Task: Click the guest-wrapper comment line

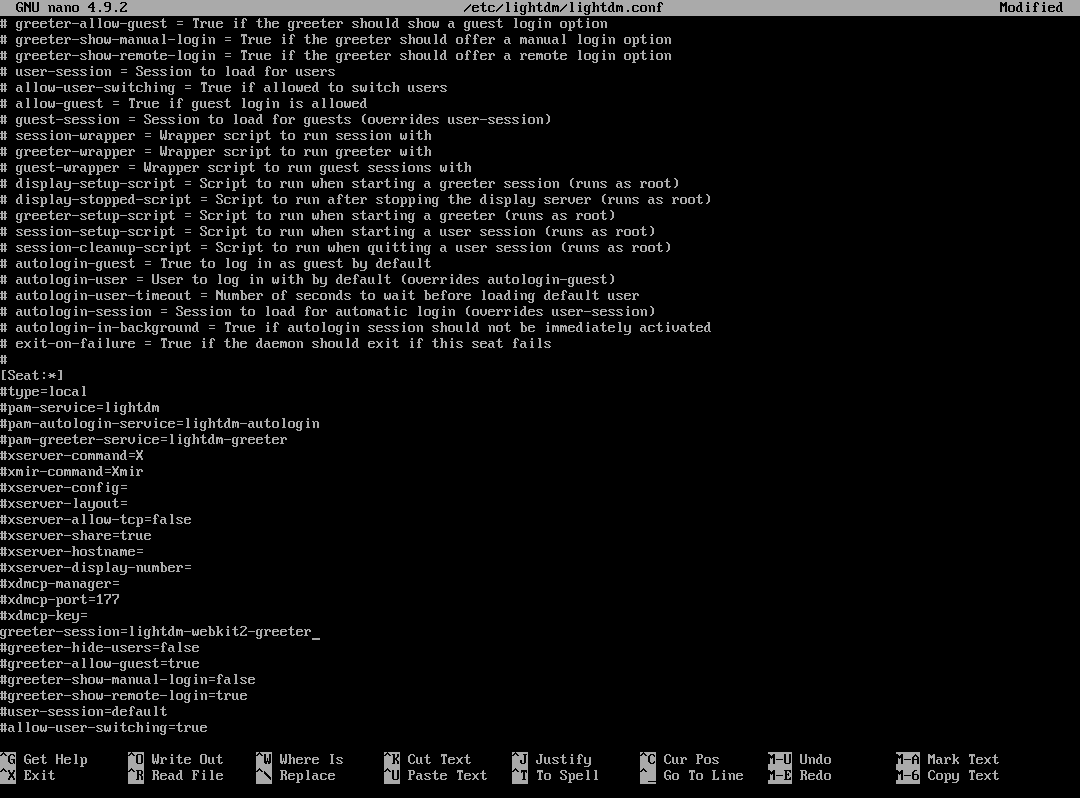Action: click(236, 167)
